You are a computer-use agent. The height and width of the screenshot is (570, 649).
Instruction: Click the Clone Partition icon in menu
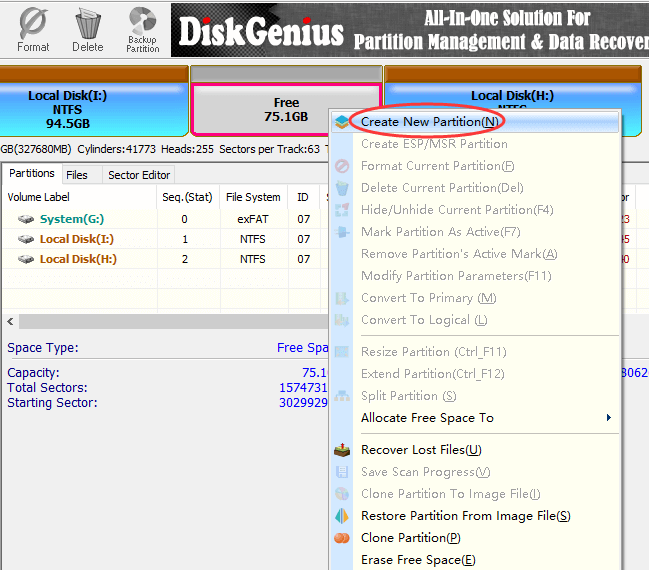tap(342, 538)
